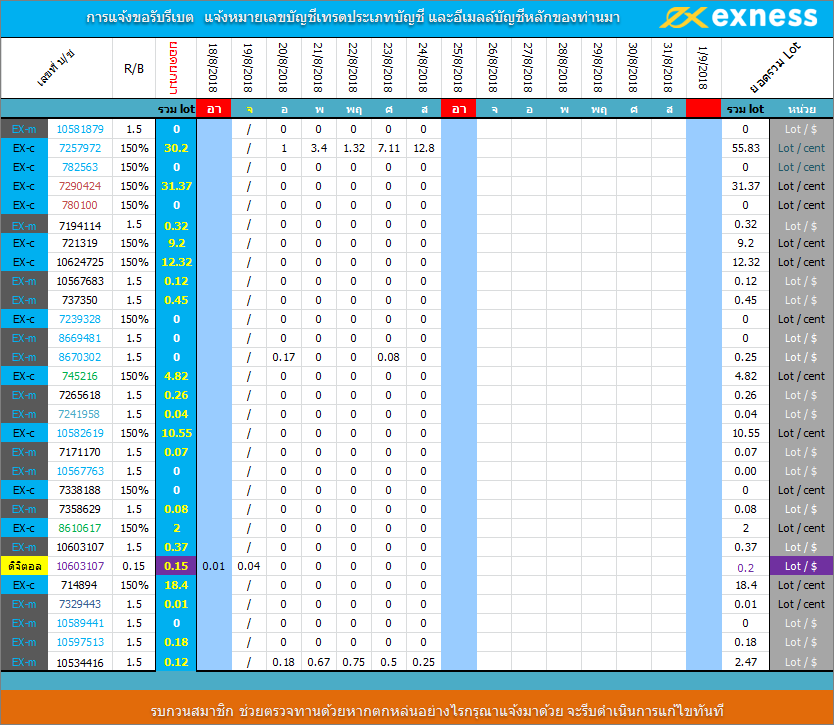Image resolution: width=834 pixels, height=725 pixels.
Task: Select account number 7239328
Action: 80,319
